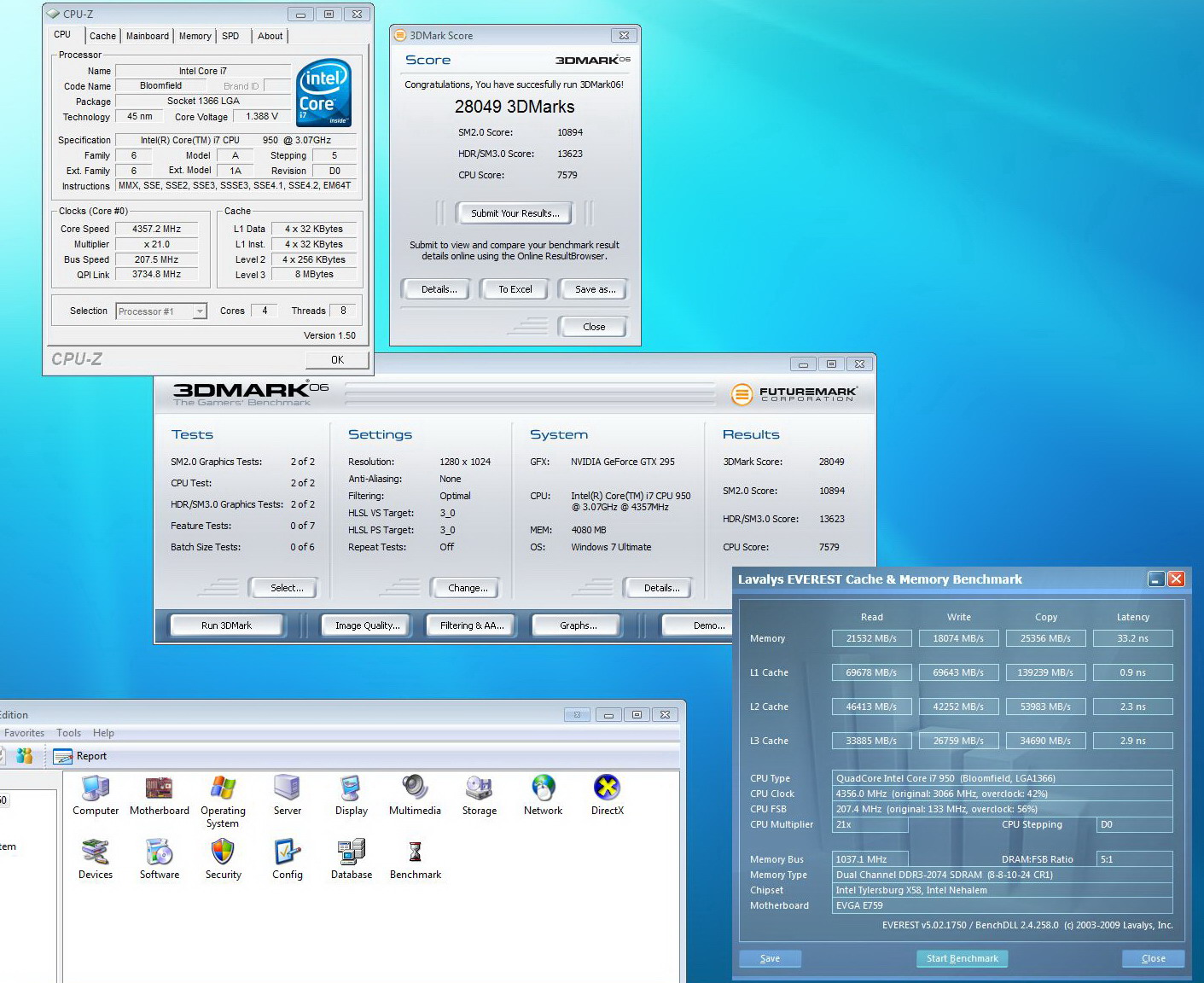Click the Core Voltage value 1.388 V
The image size is (1204, 983).
pyautogui.click(x=262, y=116)
